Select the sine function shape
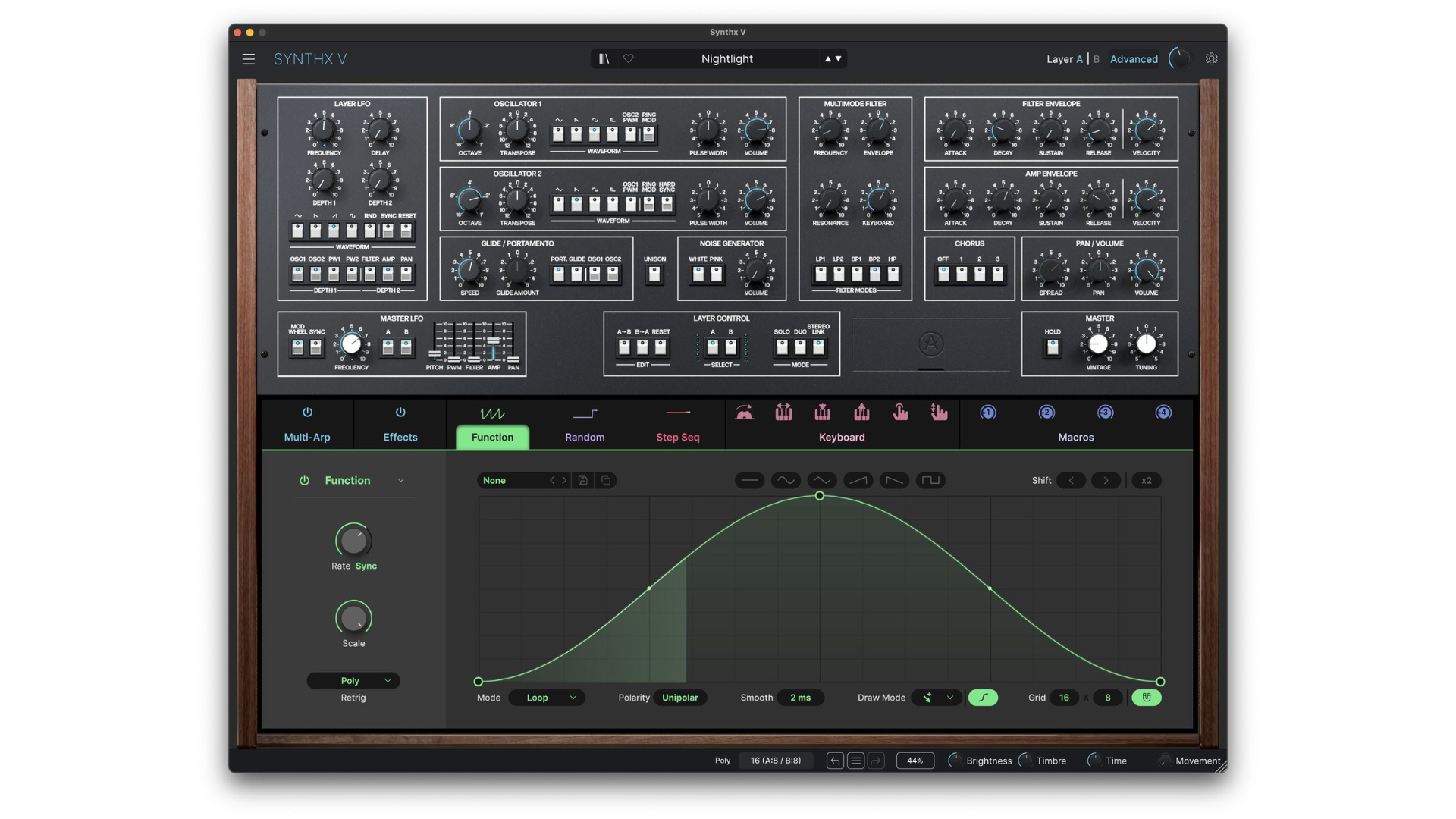 coord(786,480)
